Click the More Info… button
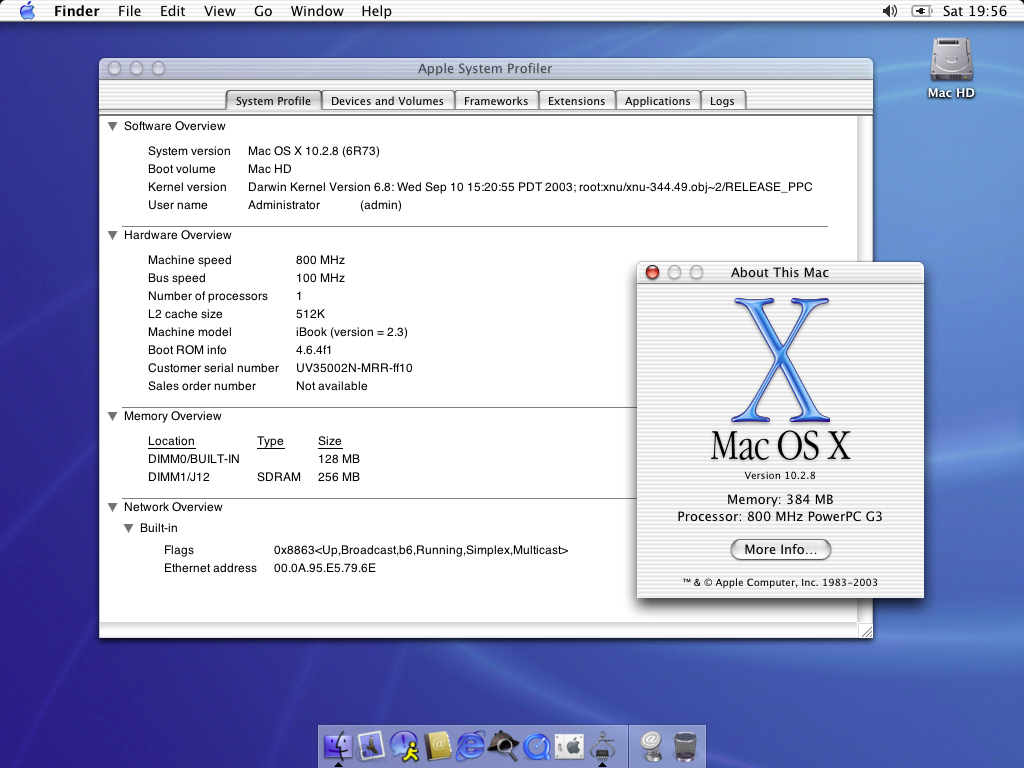Viewport: 1024px width, 768px height. [x=780, y=549]
